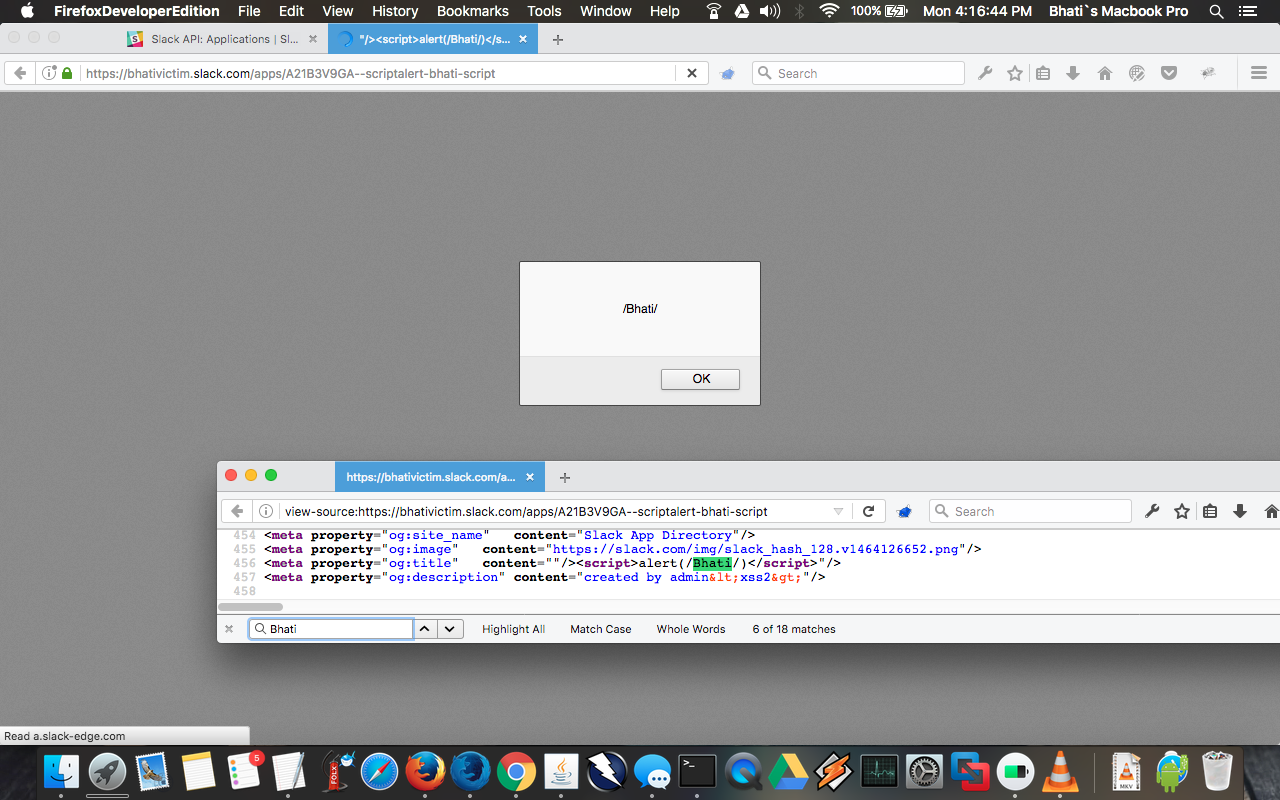Click the Spotlight search icon in menu bar
Viewport: 1280px width, 800px height.
pos(1216,11)
